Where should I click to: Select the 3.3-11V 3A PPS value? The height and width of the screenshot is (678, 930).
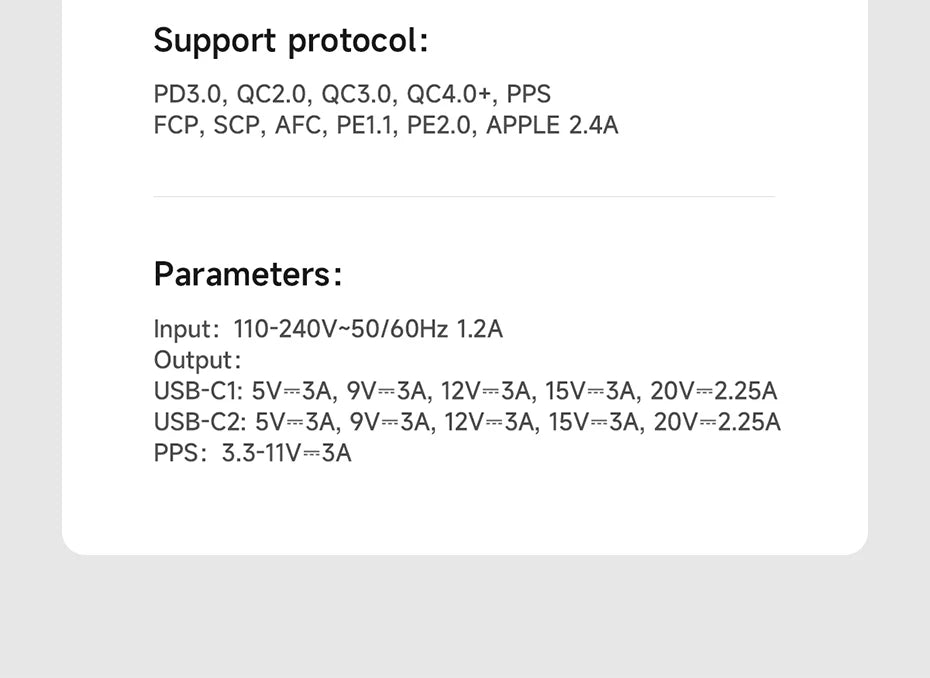coord(286,453)
